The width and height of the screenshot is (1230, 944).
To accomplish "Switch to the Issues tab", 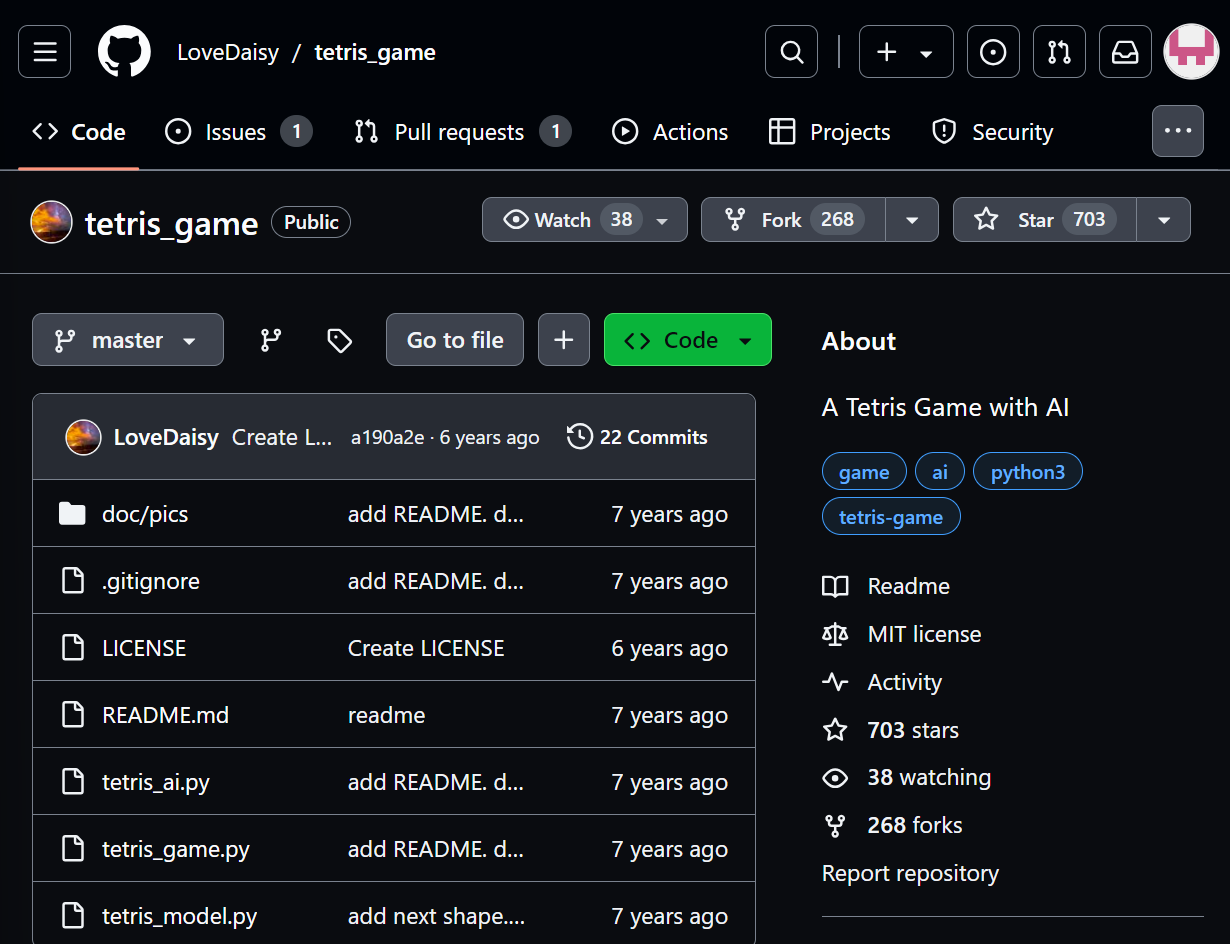I will pyautogui.click(x=239, y=132).
